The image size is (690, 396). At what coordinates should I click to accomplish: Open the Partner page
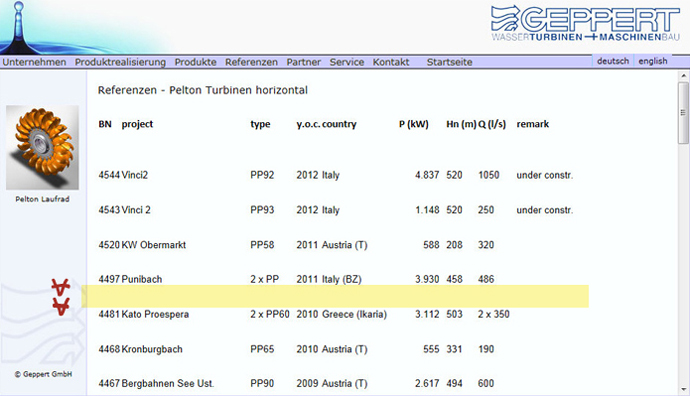click(x=304, y=62)
